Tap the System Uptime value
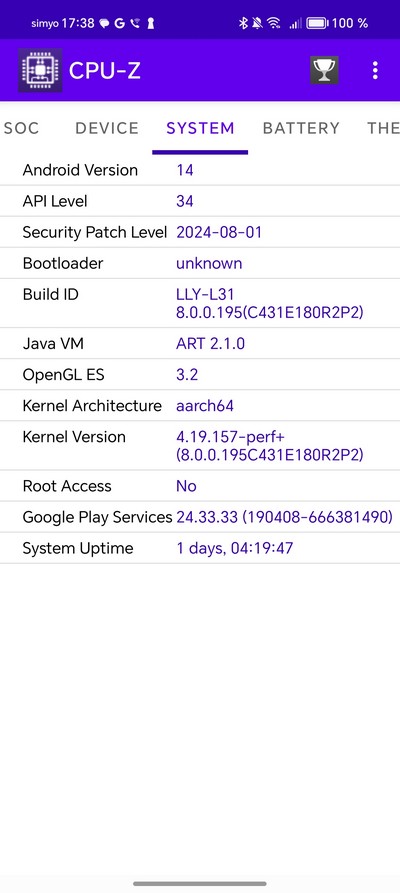 (235, 548)
